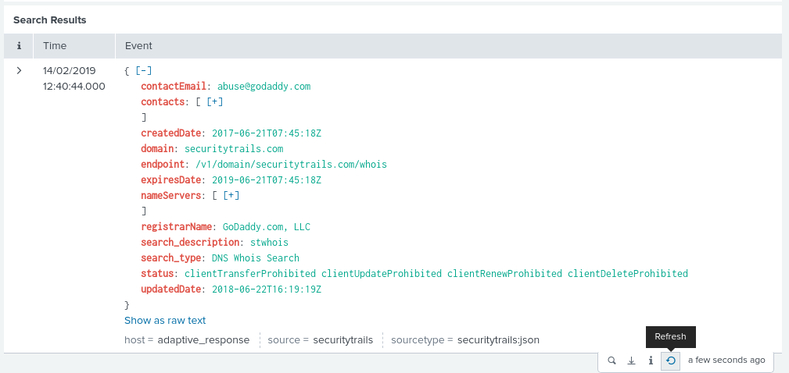Click the source value securitytrails
Image resolution: width=789 pixels, height=373 pixels.
[343, 340]
